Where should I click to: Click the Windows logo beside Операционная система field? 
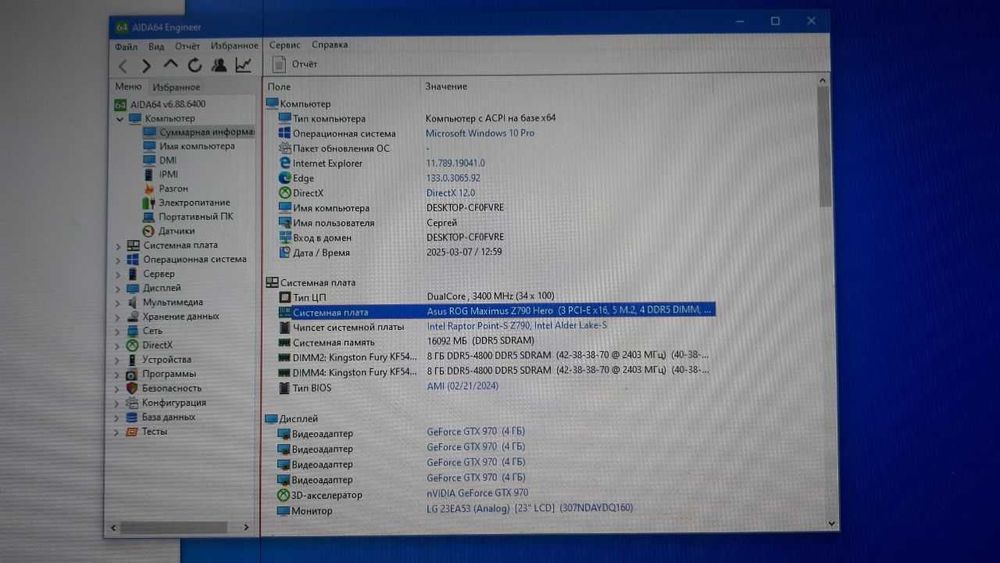[284, 133]
